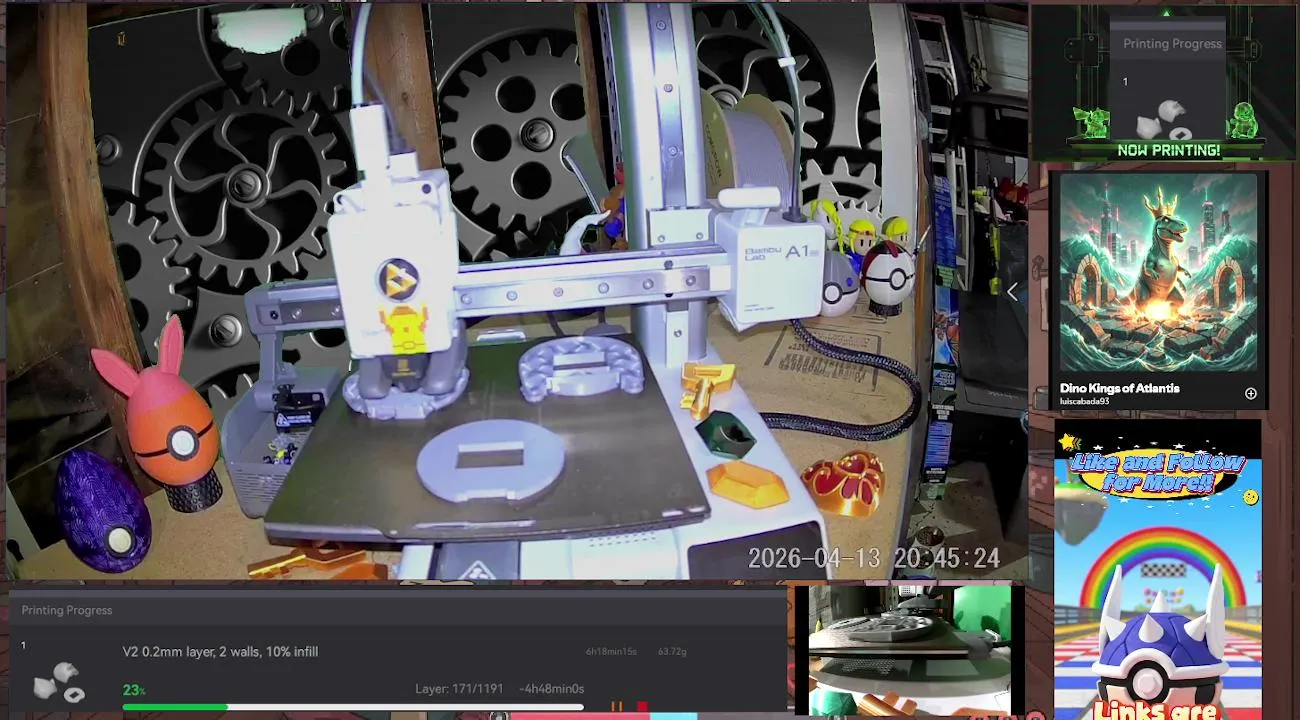The width and height of the screenshot is (1300, 720).
Task: Click the '6h18min15s' total time
Action: point(611,652)
